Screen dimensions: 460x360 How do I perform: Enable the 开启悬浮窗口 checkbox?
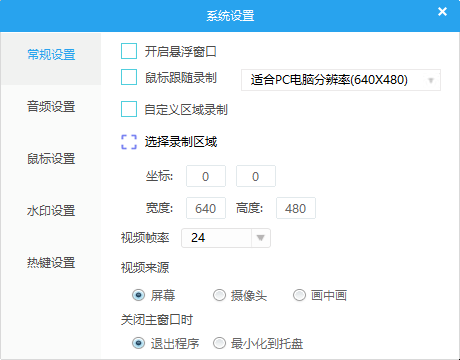(x=129, y=51)
